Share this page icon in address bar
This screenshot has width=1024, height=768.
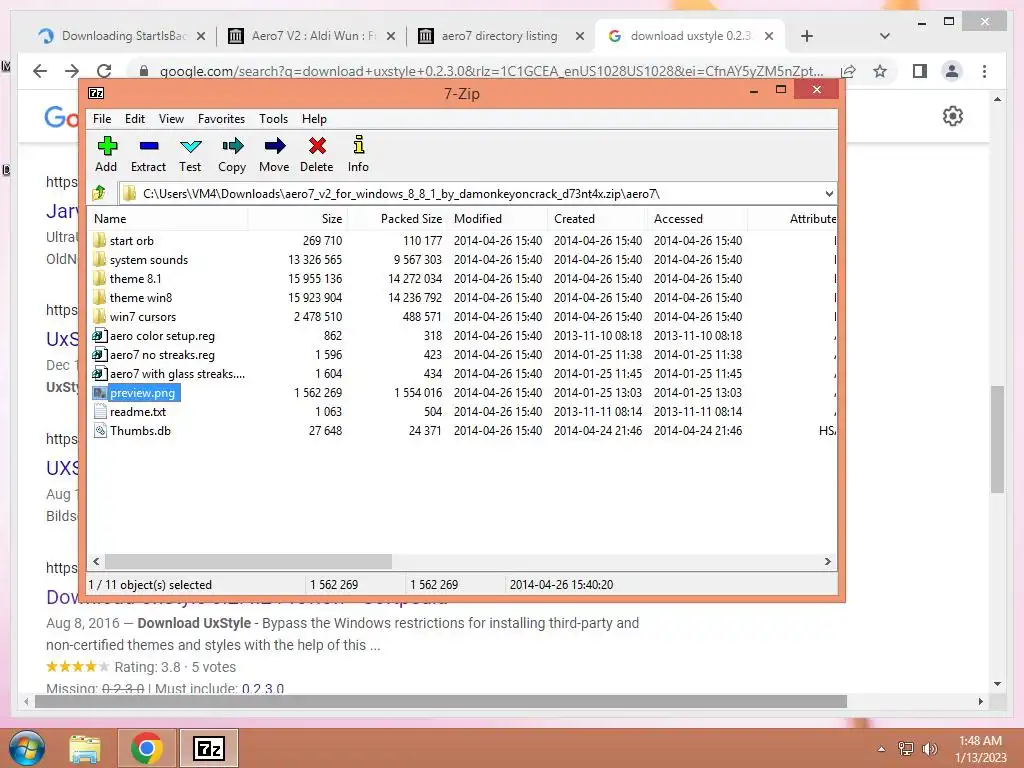click(x=848, y=71)
